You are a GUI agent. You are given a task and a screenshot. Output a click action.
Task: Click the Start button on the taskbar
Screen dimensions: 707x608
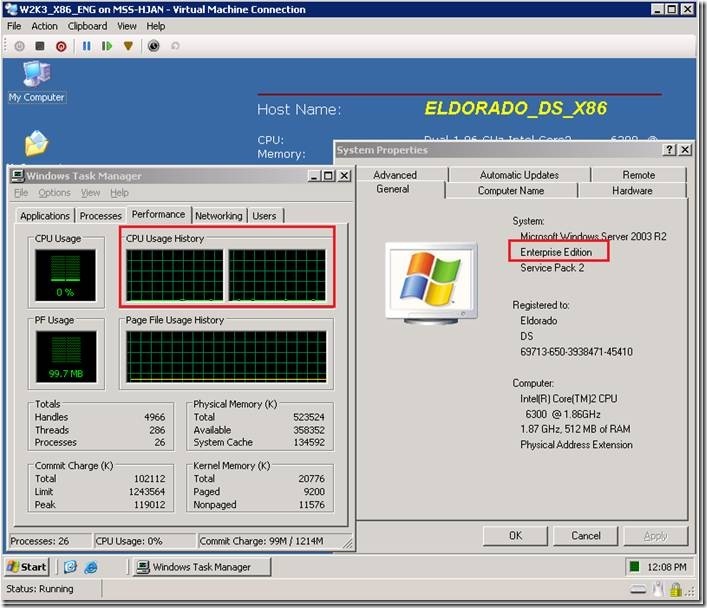[27, 567]
